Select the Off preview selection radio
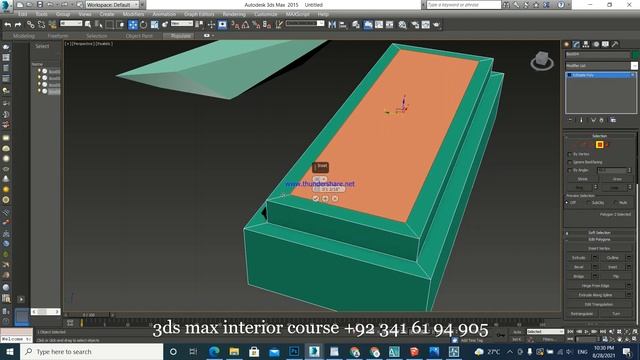Image resolution: width=640 pixels, height=360 pixels. tap(567, 202)
